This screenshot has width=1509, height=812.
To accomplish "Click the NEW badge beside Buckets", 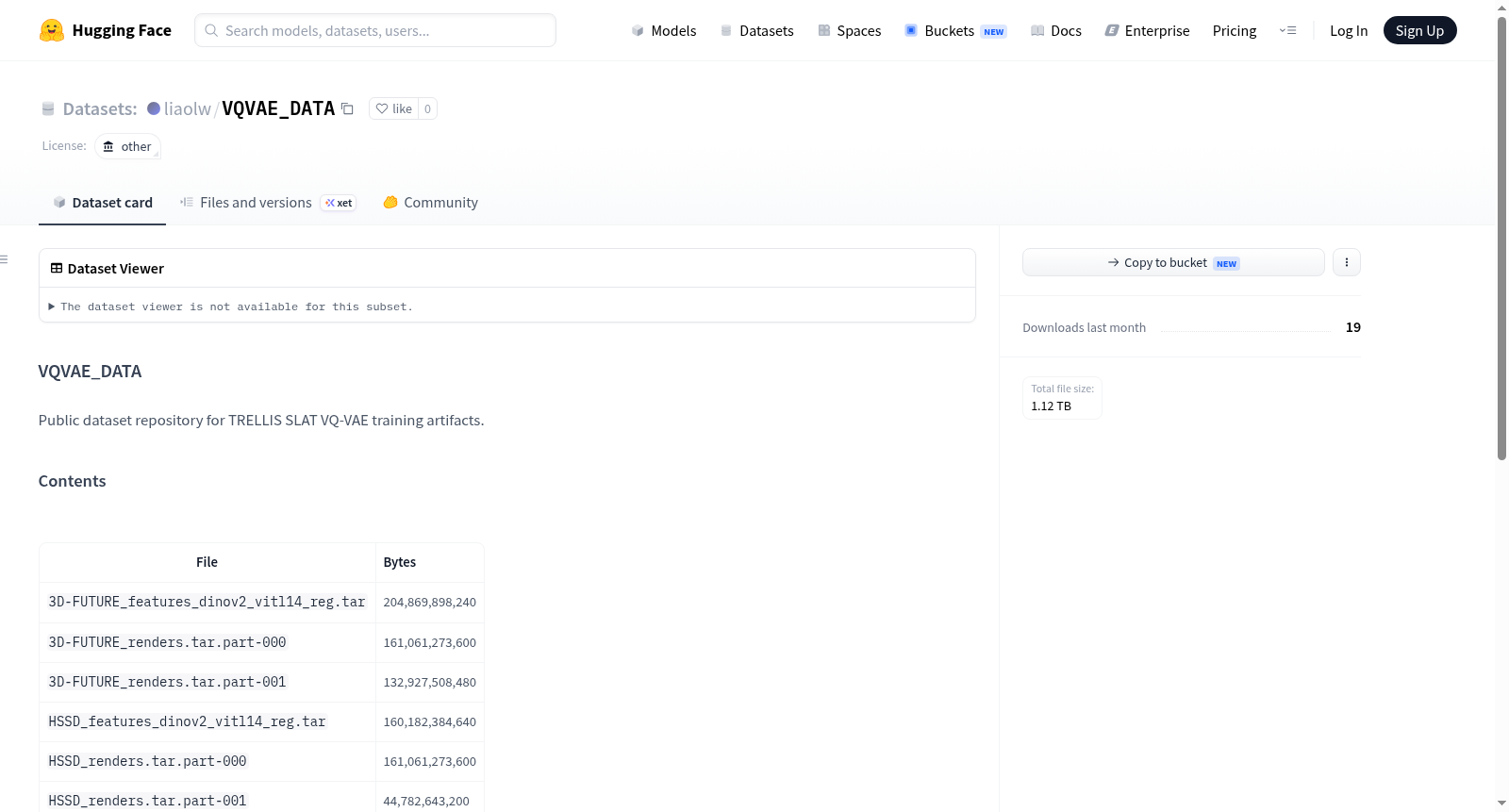I will tap(994, 31).
